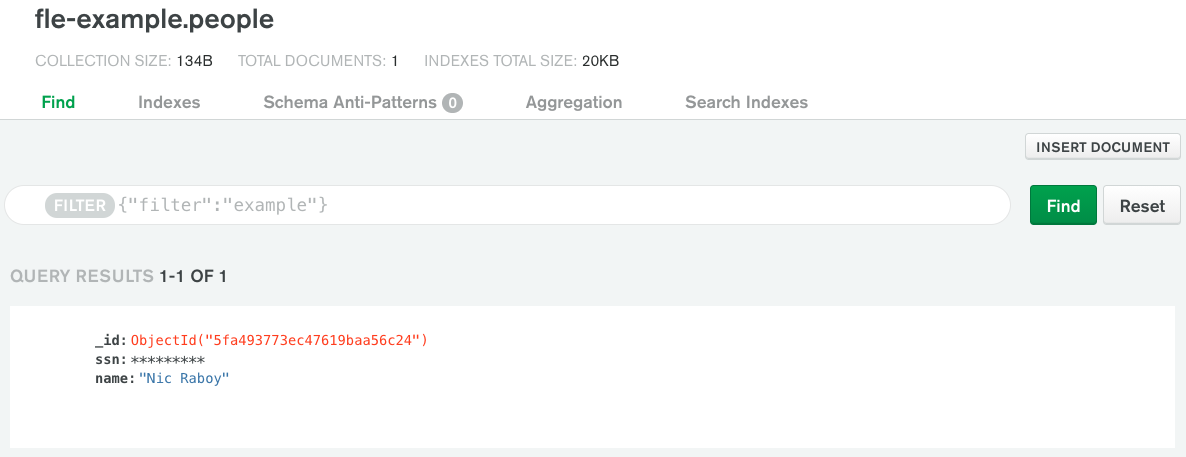This screenshot has height=457, width=1186.
Task: Click the name field key
Action: 113,379
